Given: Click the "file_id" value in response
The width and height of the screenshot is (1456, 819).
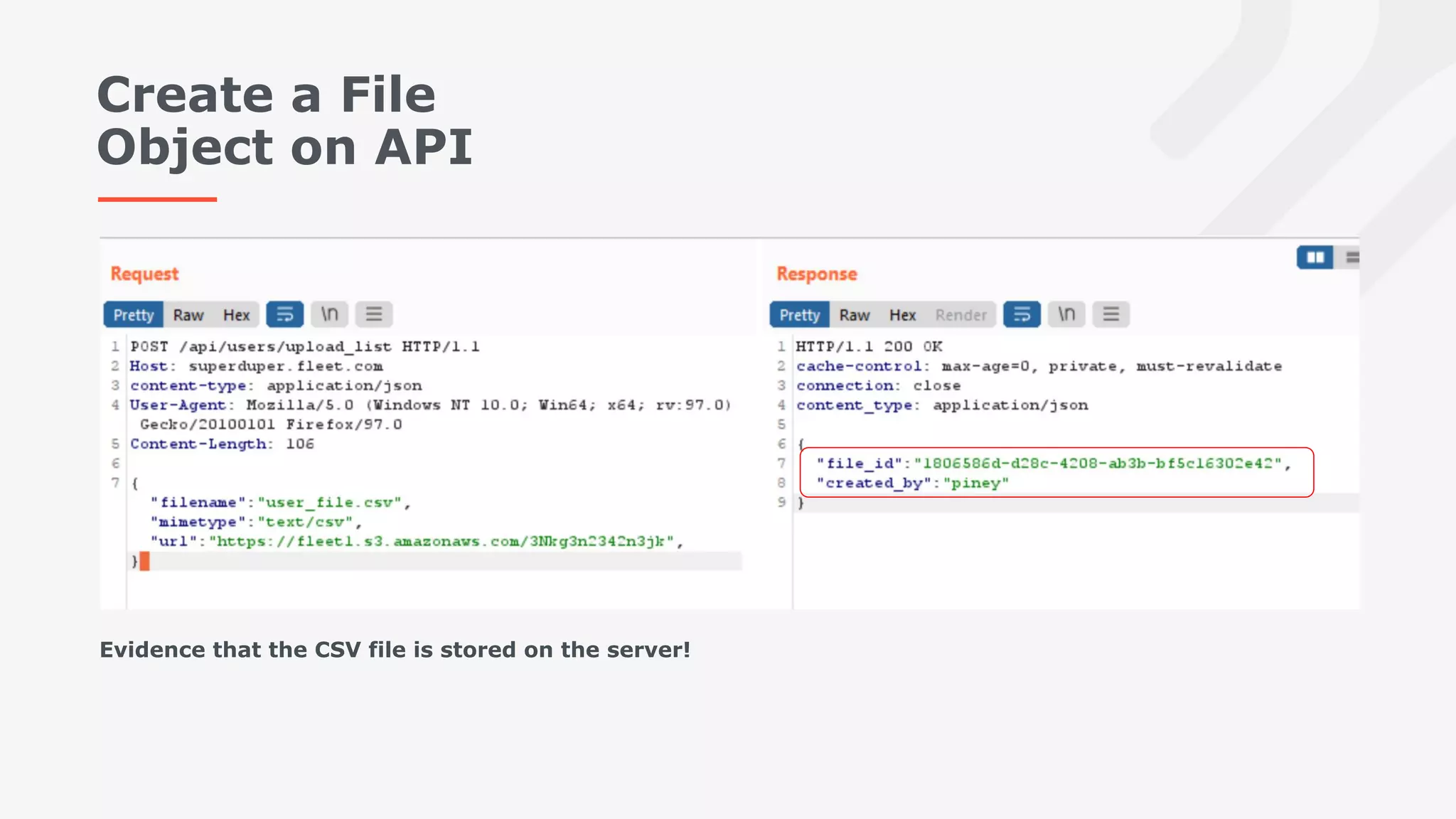Looking at the screenshot, I should (1098, 464).
